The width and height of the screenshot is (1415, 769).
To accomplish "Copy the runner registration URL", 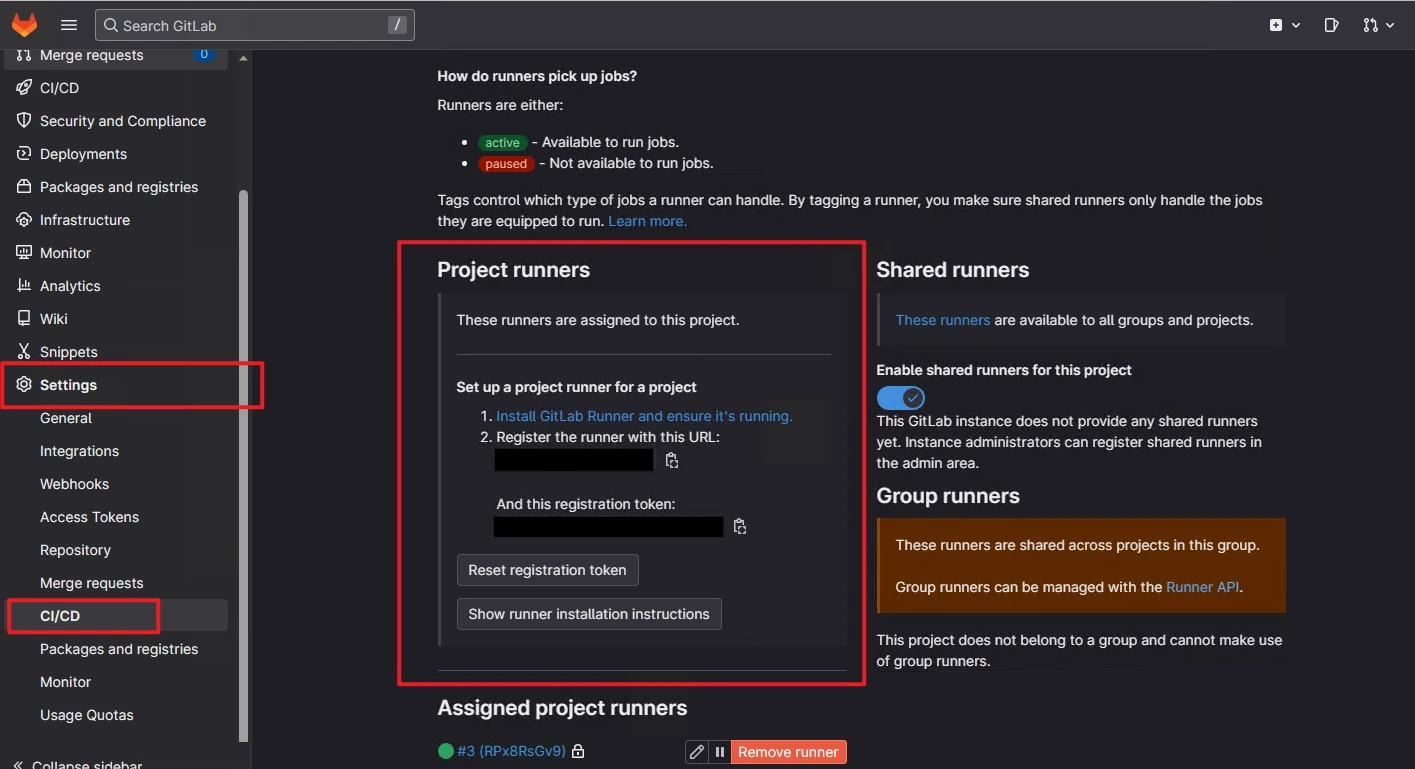I will pos(672,461).
